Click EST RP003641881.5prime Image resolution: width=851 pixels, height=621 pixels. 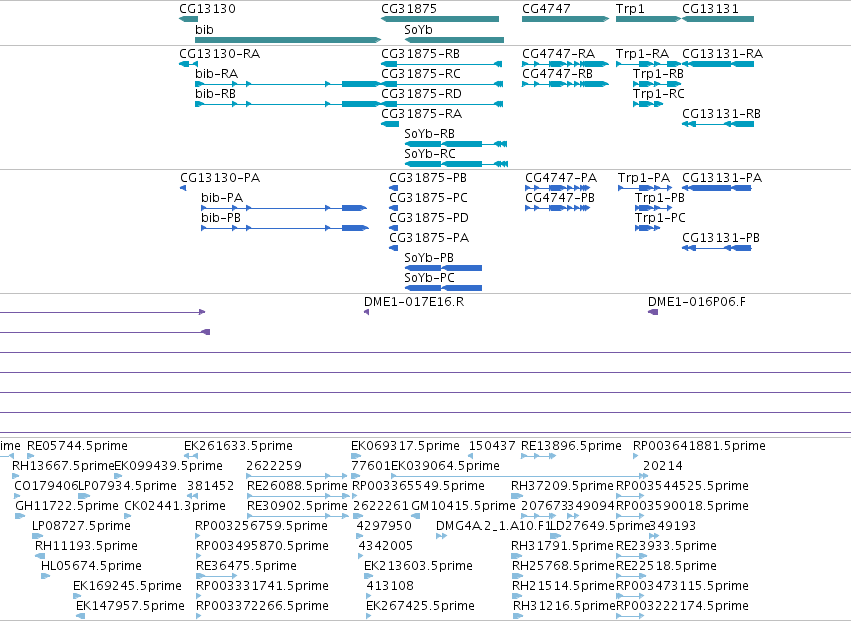pos(700,446)
